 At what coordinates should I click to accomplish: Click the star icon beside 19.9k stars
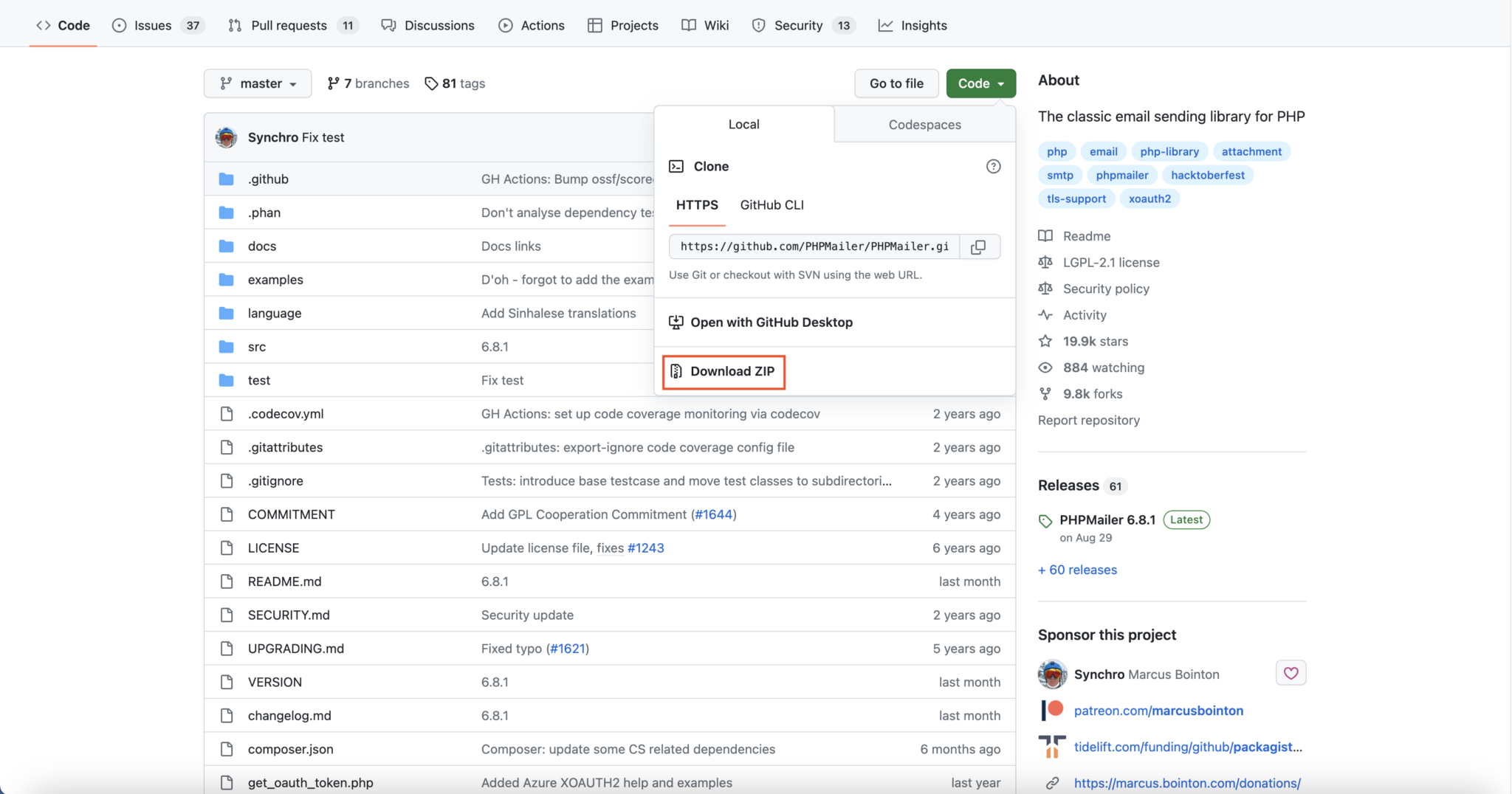[1046, 341]
